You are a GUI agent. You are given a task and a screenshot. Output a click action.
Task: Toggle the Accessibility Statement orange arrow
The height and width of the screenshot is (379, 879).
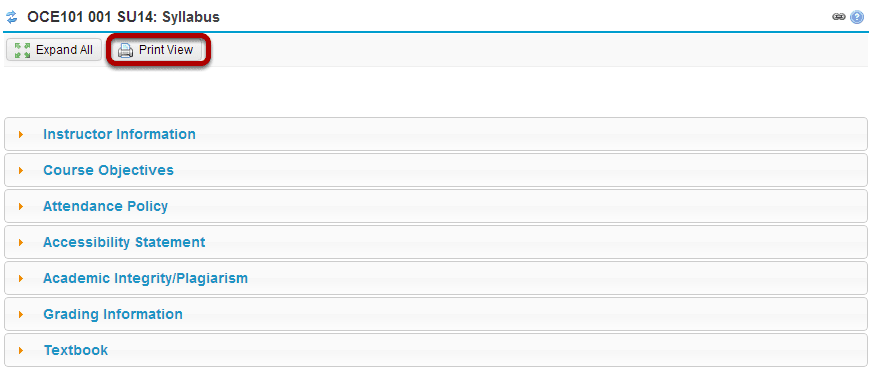click(21, 242)
